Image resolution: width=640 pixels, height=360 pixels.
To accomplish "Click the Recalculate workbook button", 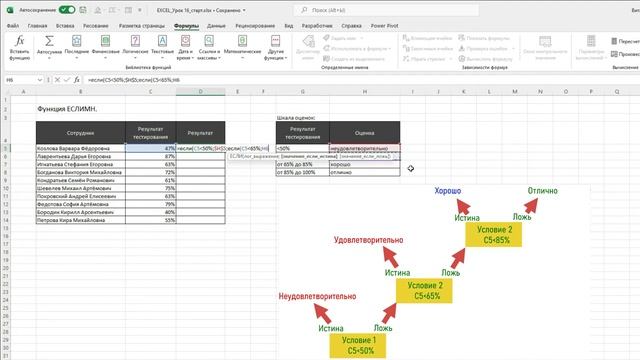I will [x=625, y=41].
